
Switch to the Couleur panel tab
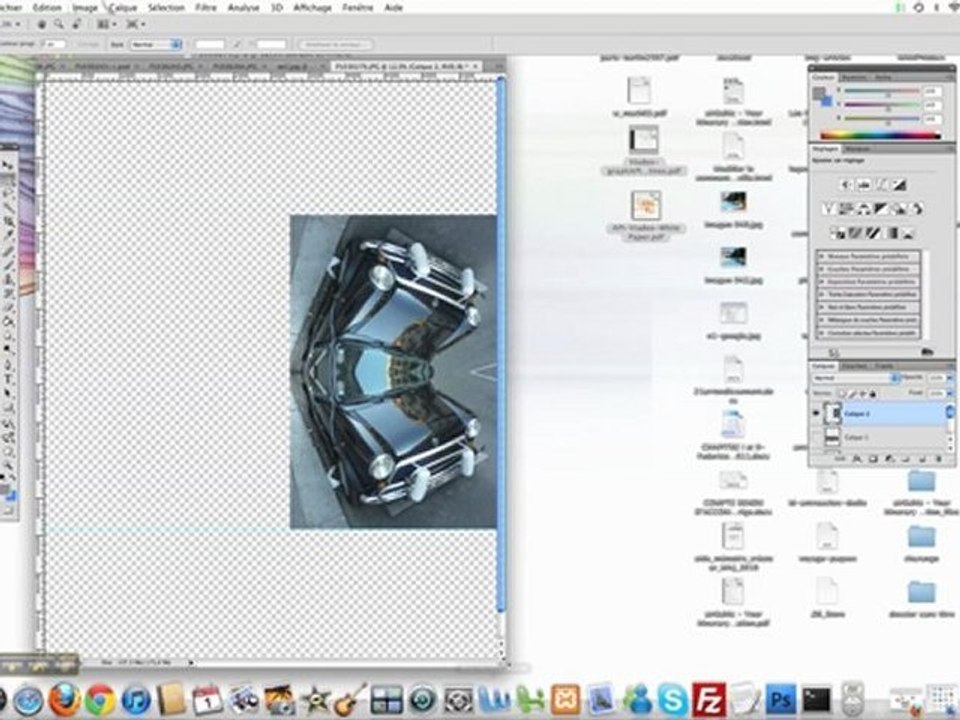[x=823, y=77]
